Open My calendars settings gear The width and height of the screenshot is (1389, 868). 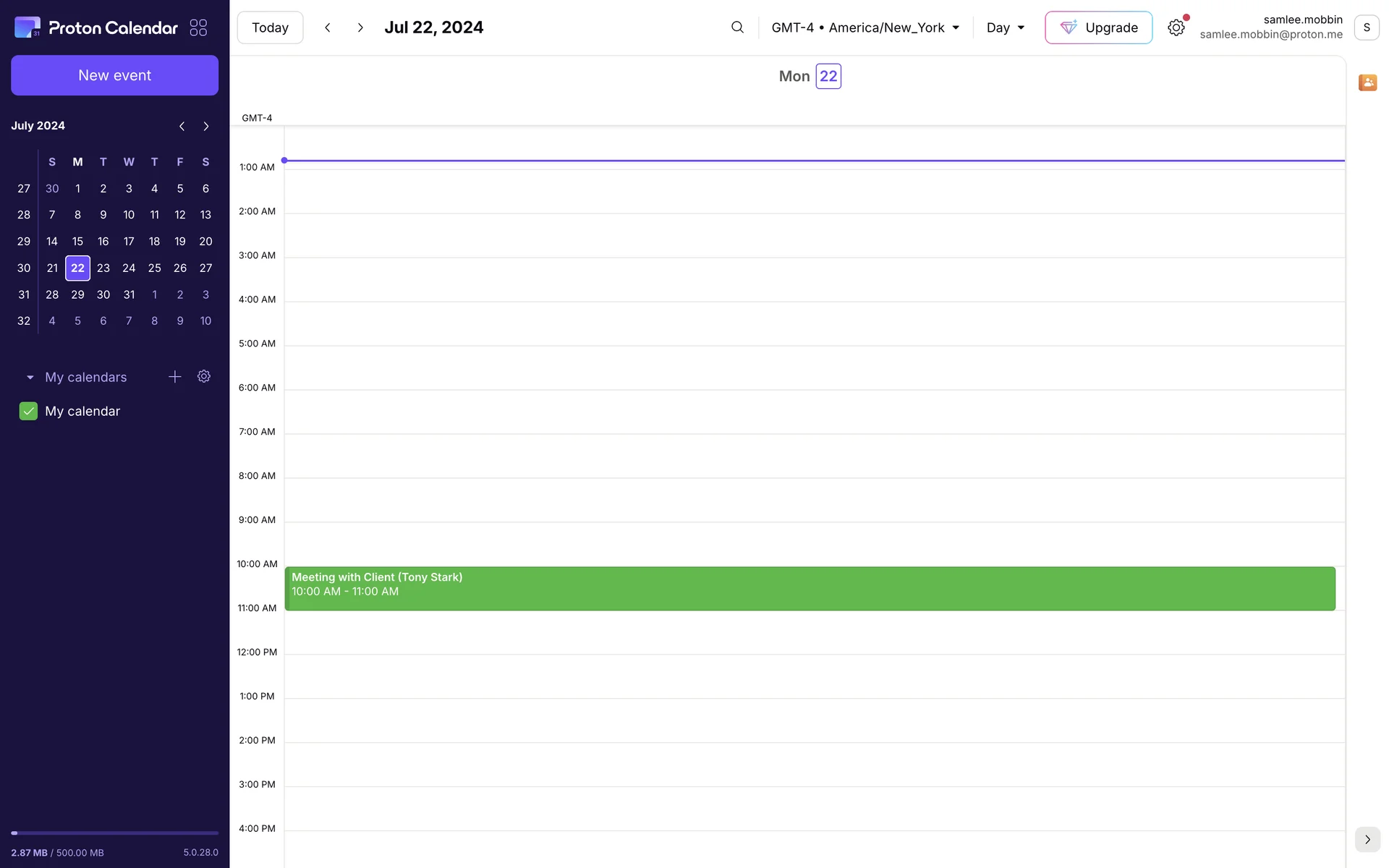pos(204,377)
